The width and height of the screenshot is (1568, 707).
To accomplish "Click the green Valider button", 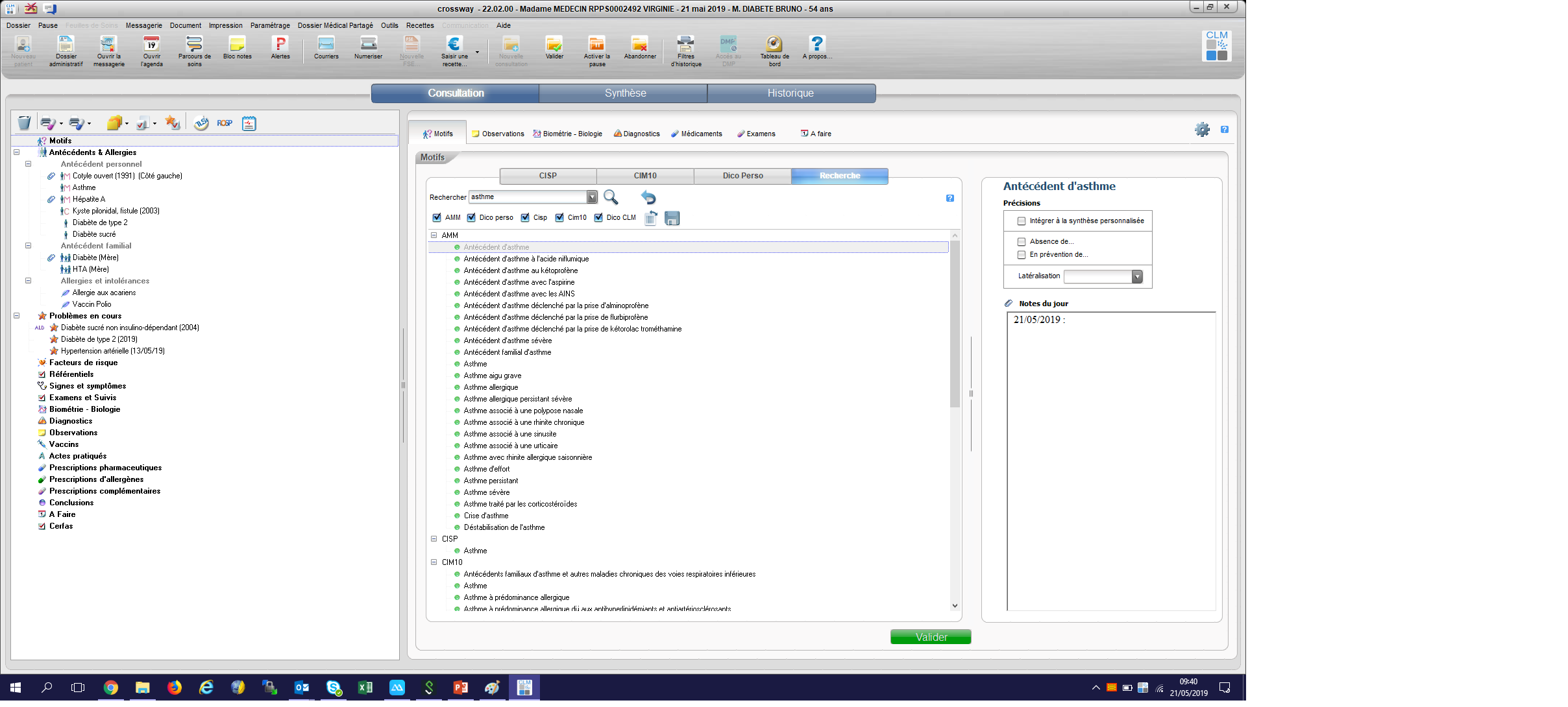I will [x=930, y=637].
